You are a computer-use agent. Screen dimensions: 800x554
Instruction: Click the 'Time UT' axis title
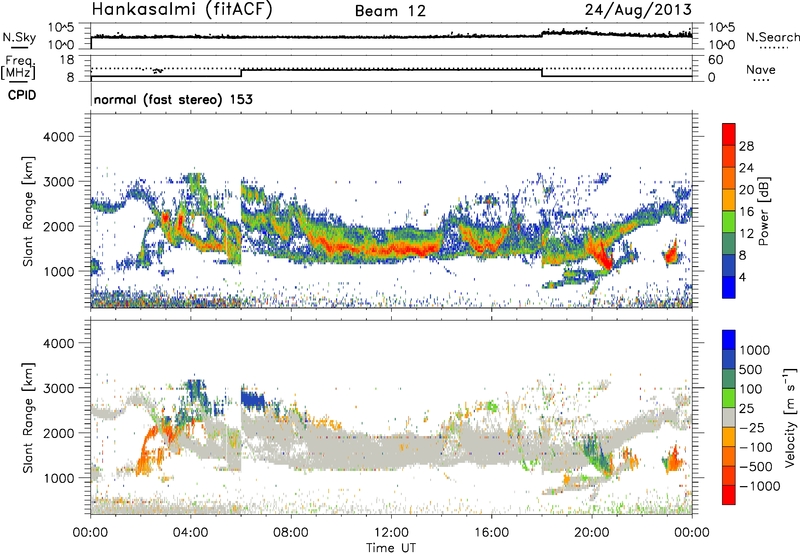point(391,548)
